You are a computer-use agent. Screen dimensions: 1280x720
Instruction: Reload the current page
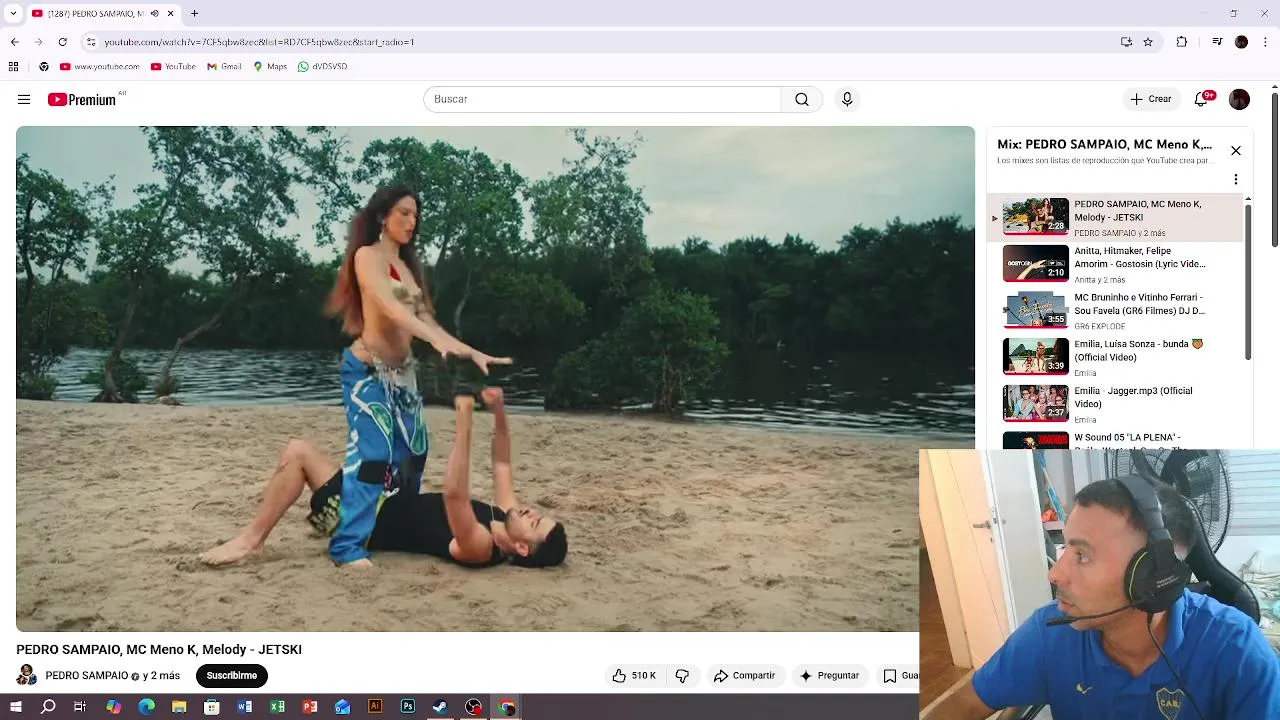(62, 42)
